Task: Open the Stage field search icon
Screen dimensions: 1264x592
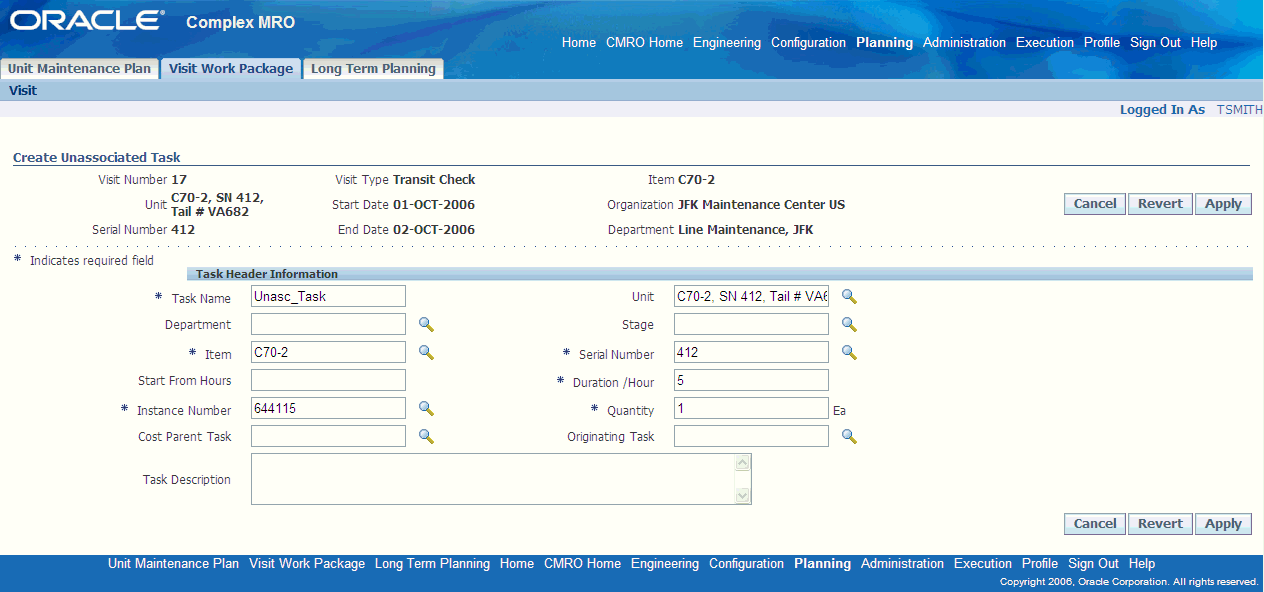Action: pos(849,324)
